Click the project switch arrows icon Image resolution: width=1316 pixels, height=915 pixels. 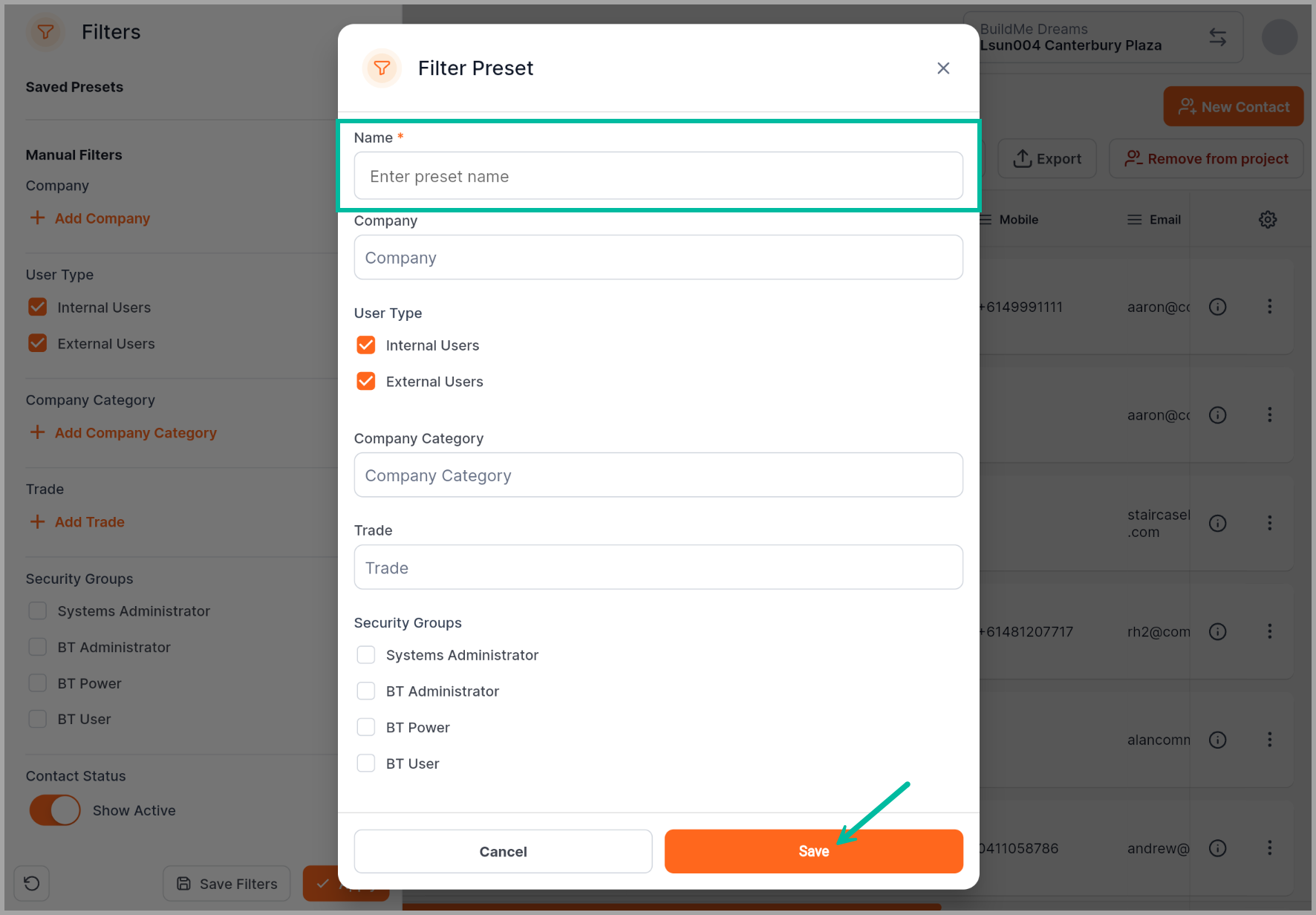[1217, 37]
